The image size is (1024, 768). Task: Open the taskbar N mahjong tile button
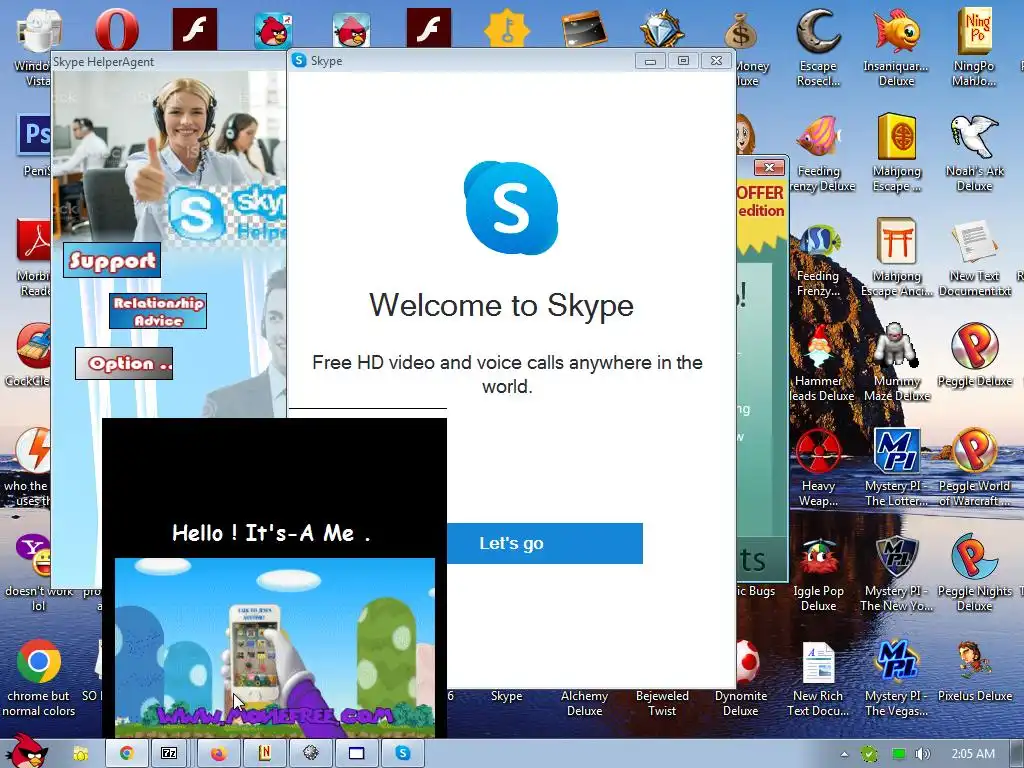(x=264, y=754)
